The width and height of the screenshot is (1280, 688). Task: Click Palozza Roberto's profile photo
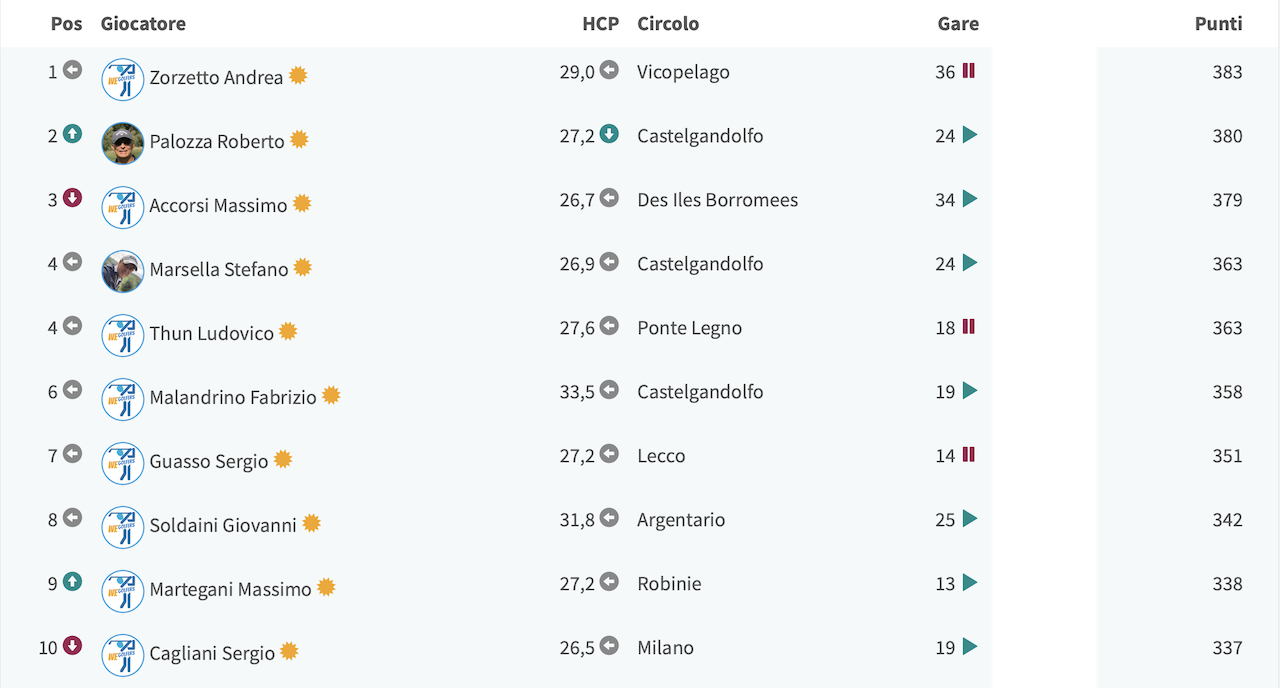pyautogui.click(x=123, y=143)
